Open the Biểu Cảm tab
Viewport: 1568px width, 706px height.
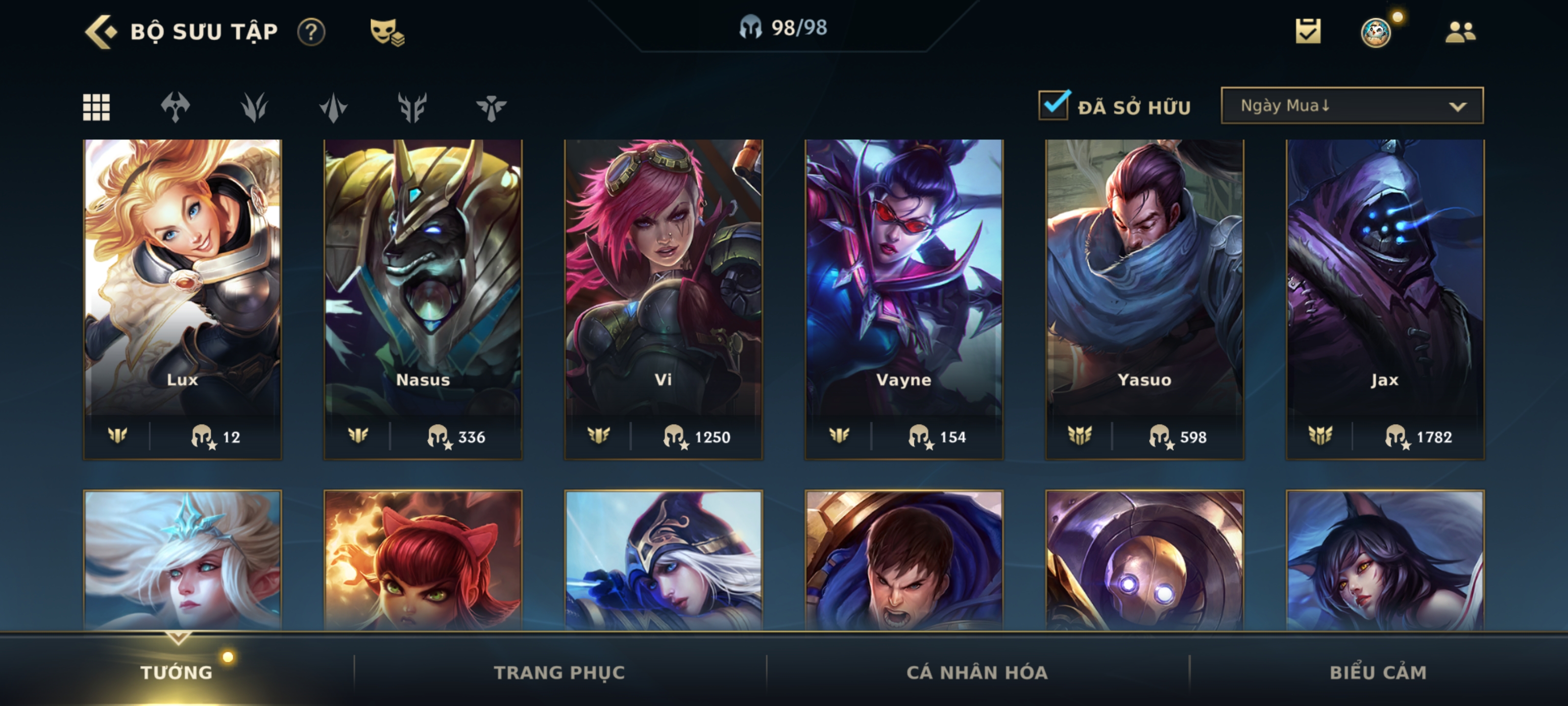(x=1377, y=672)
